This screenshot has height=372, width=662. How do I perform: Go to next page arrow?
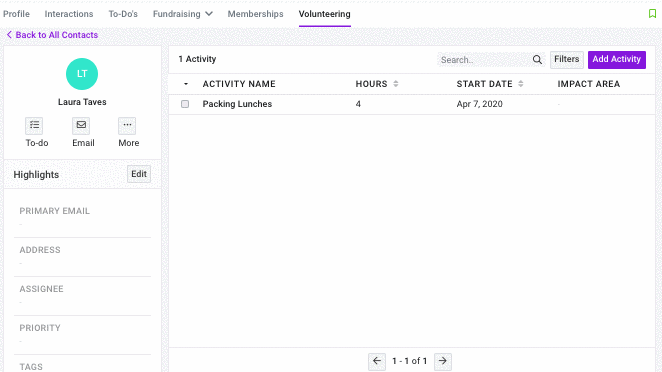tap(442, 361)
